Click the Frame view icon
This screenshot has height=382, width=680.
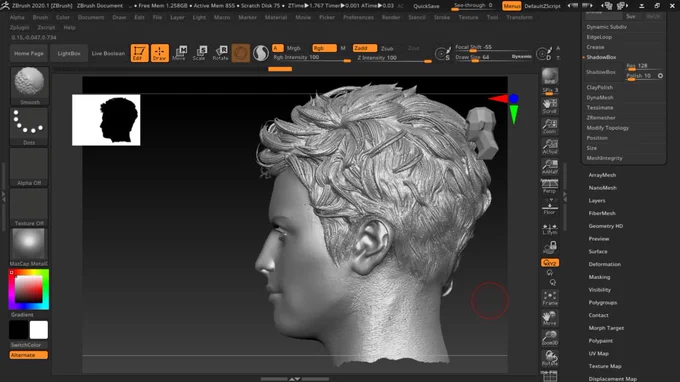coord(549,298)
